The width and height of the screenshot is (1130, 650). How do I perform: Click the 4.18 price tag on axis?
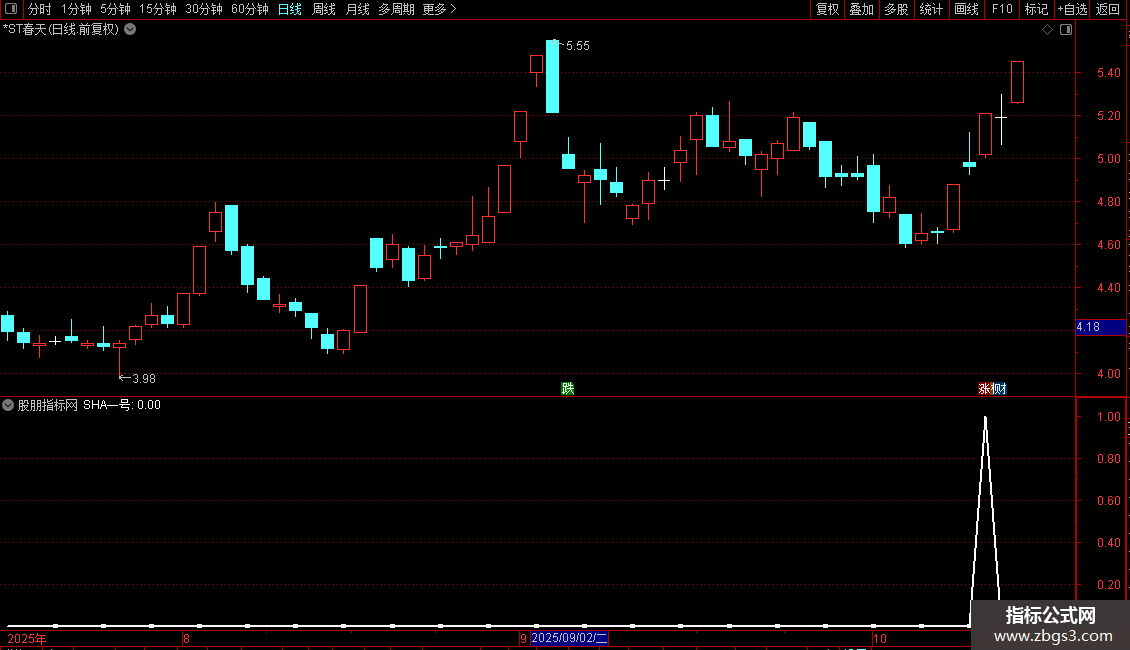pyautogui.click(x=1100, y=327)
